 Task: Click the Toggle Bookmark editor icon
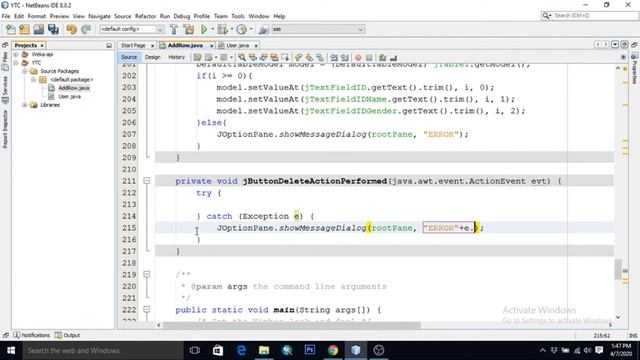(320, 58)
